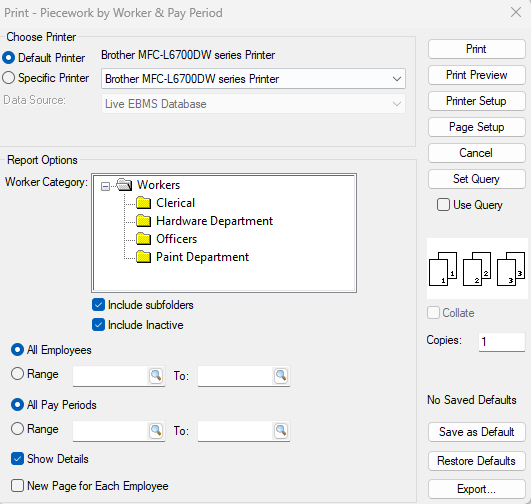The image size is (531, 504).
Task: Open the specific printer dropdown list
Action: pos(397,79)
